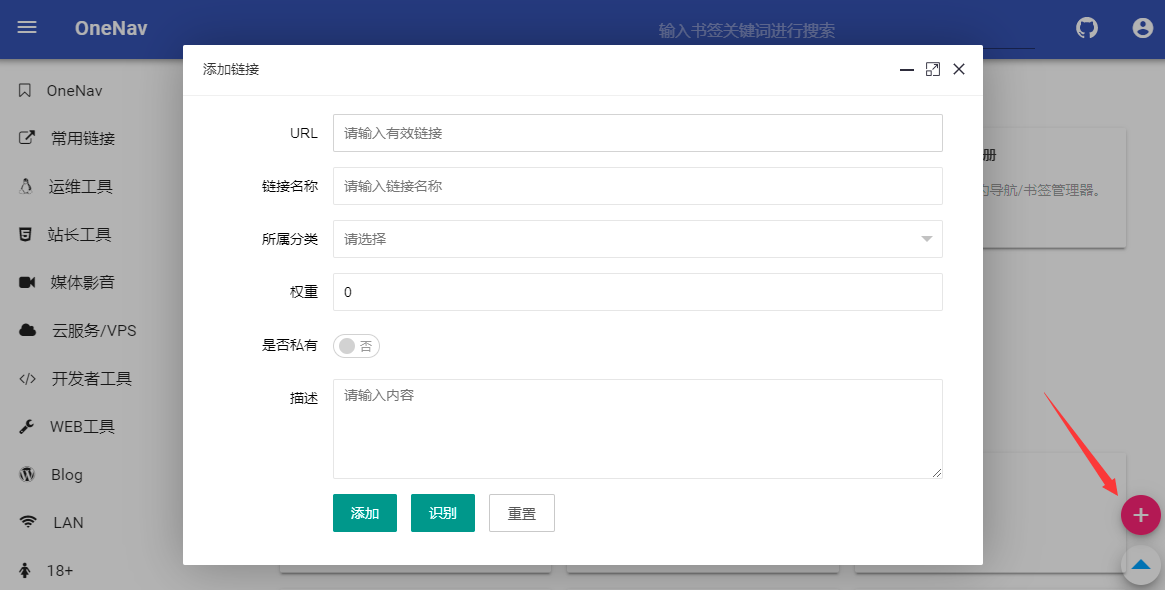
Task: Click the 识别 button
Action: pos(442,512)
